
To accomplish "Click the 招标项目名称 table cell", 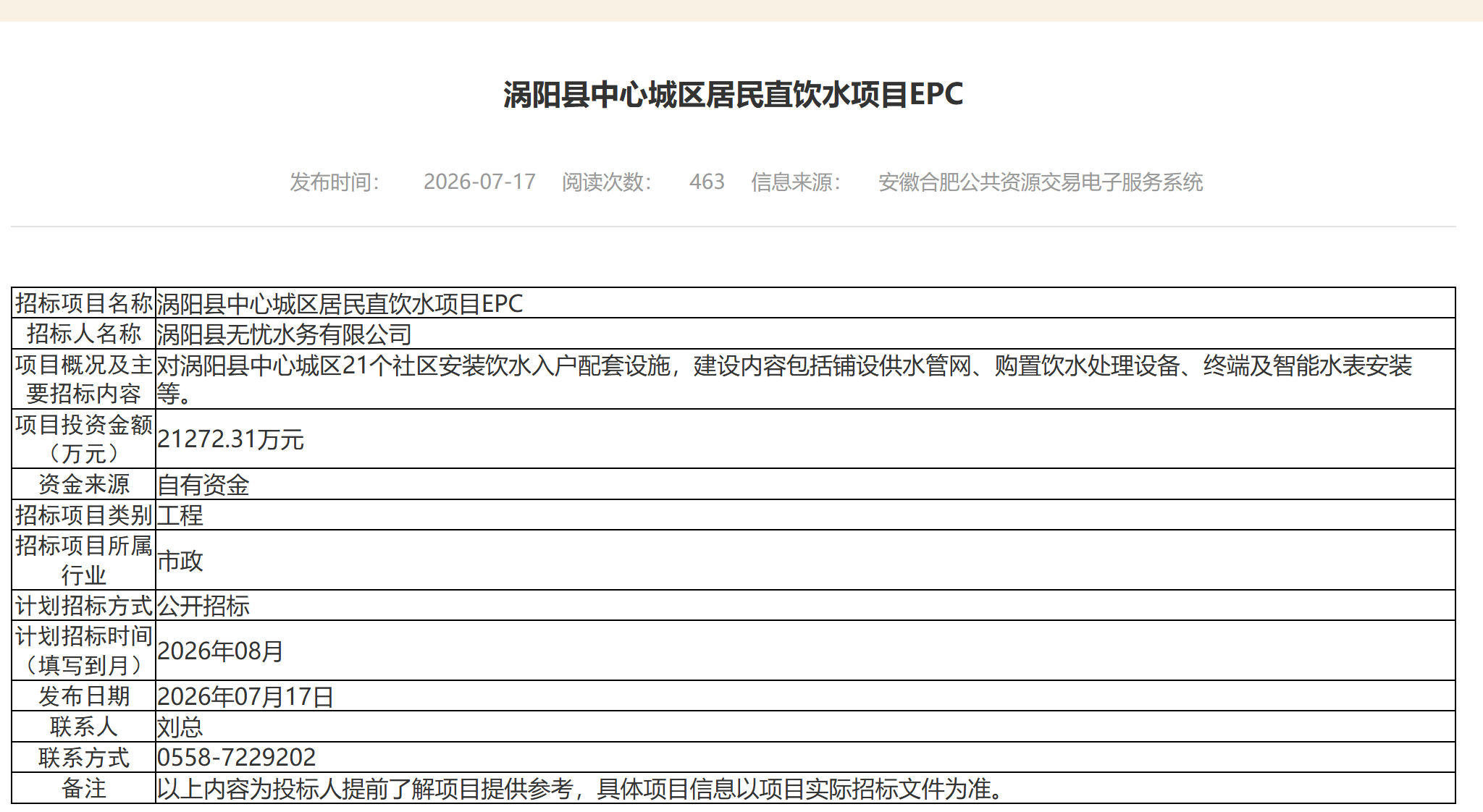I will click(84, 303).
